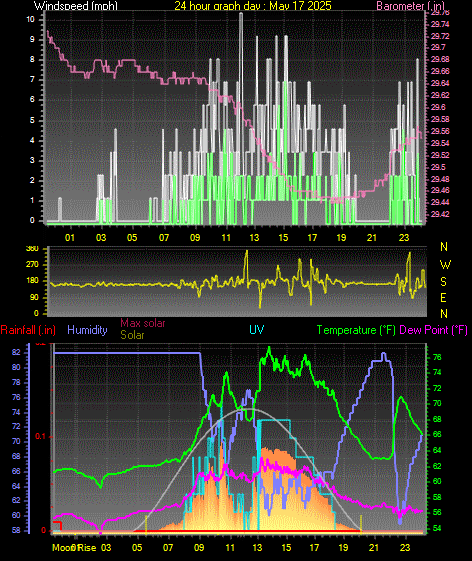The height and width of the screenshot is (561, 472).
Task: Select the 82 humidity axis value
Action: coord(16,352)
